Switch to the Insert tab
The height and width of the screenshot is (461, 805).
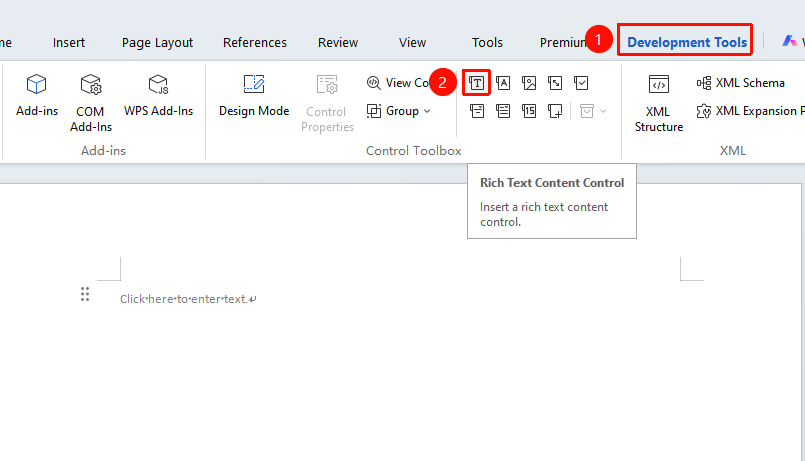(x=69, y=43)
